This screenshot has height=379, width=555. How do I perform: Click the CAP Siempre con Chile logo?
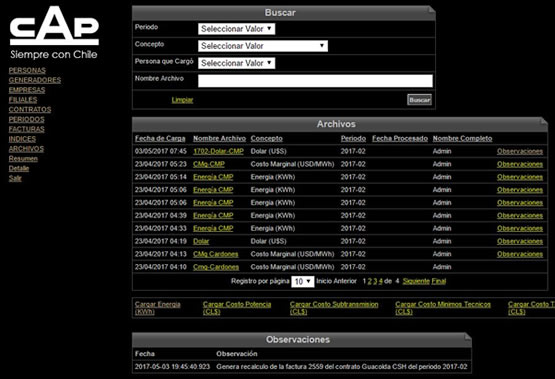(x=54, y=33)
